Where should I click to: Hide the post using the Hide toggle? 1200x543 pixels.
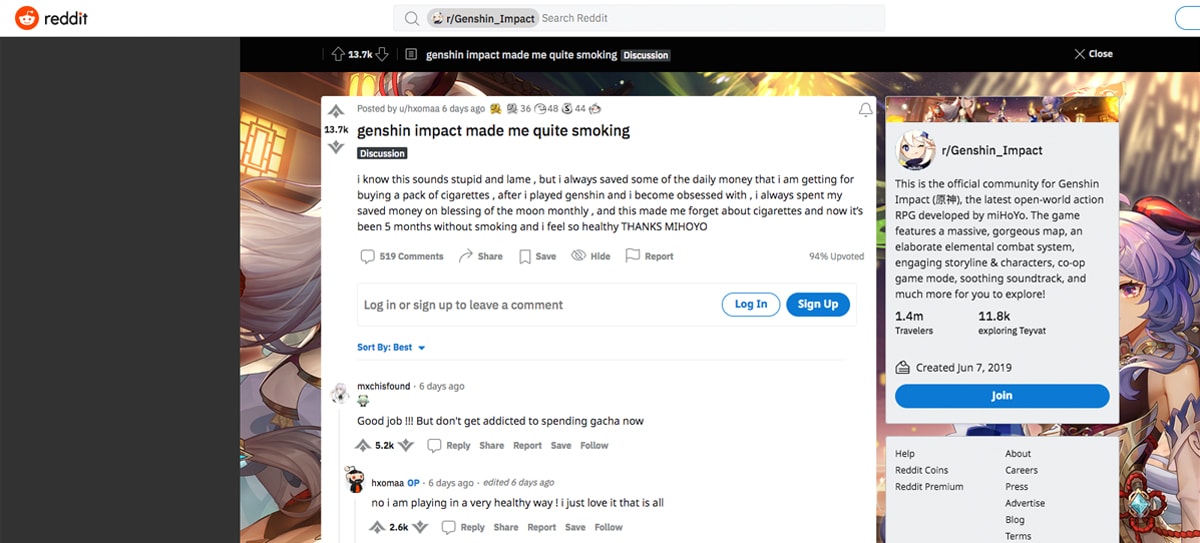(578, 256)
